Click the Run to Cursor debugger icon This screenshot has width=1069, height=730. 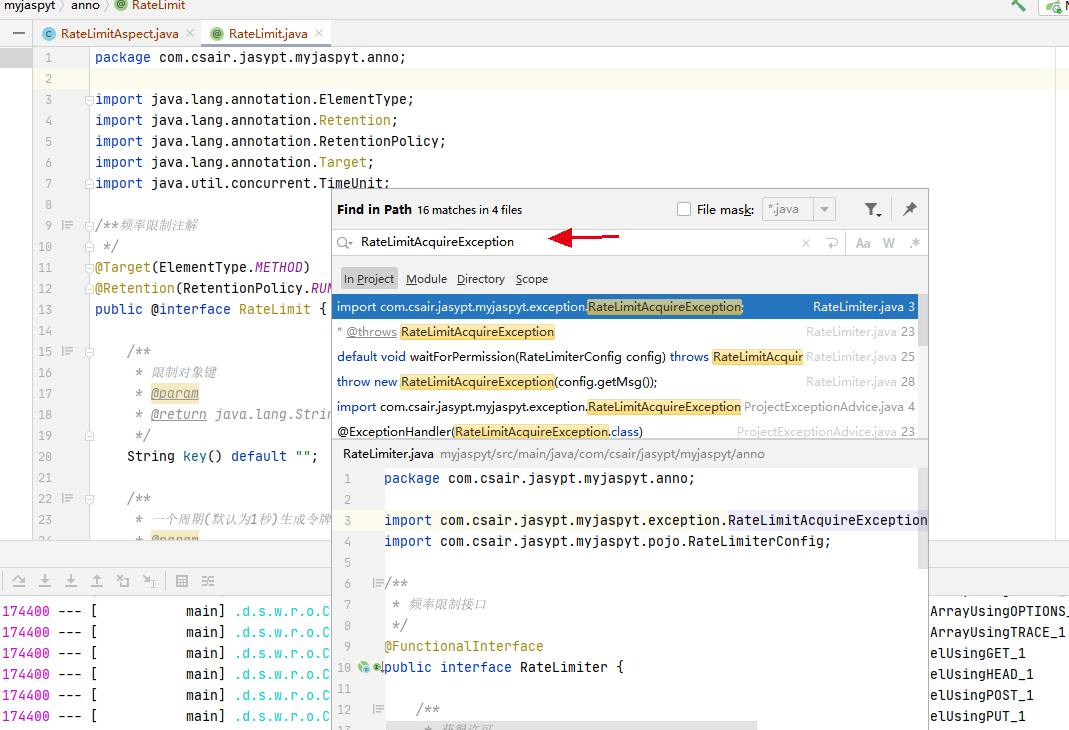click(149, 581)
